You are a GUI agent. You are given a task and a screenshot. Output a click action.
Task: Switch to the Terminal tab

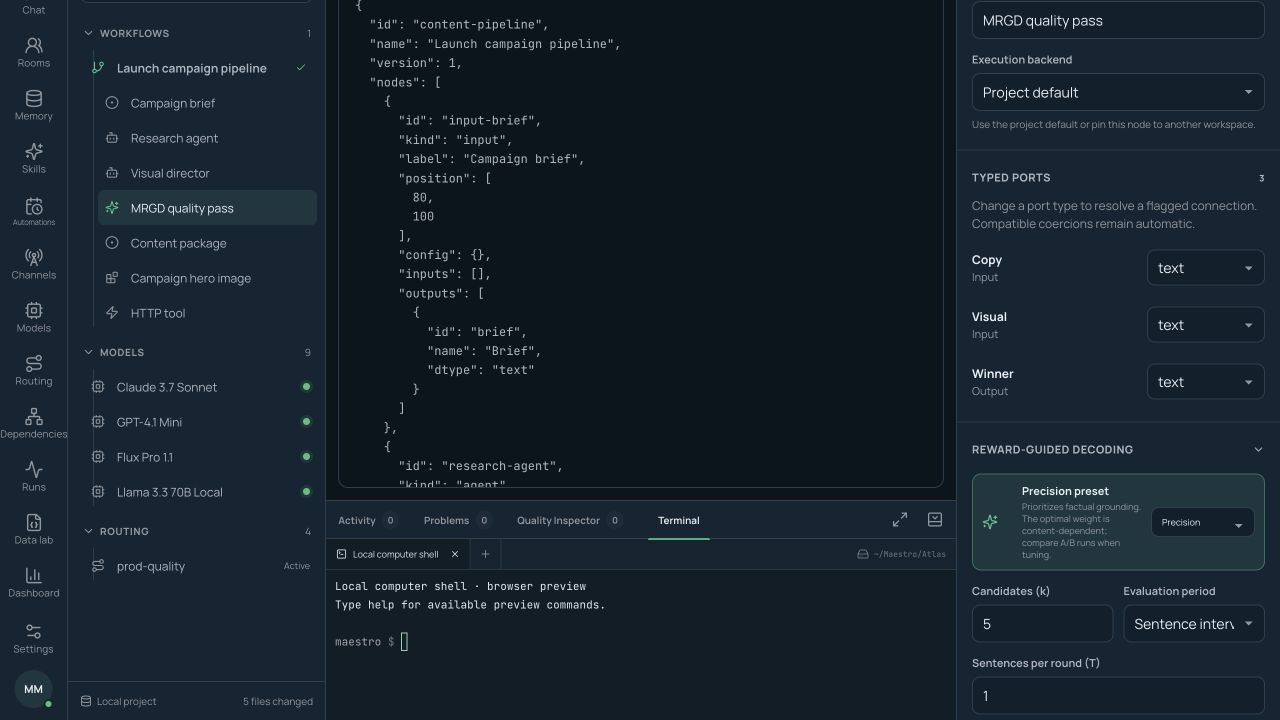(x=679, y=520)
